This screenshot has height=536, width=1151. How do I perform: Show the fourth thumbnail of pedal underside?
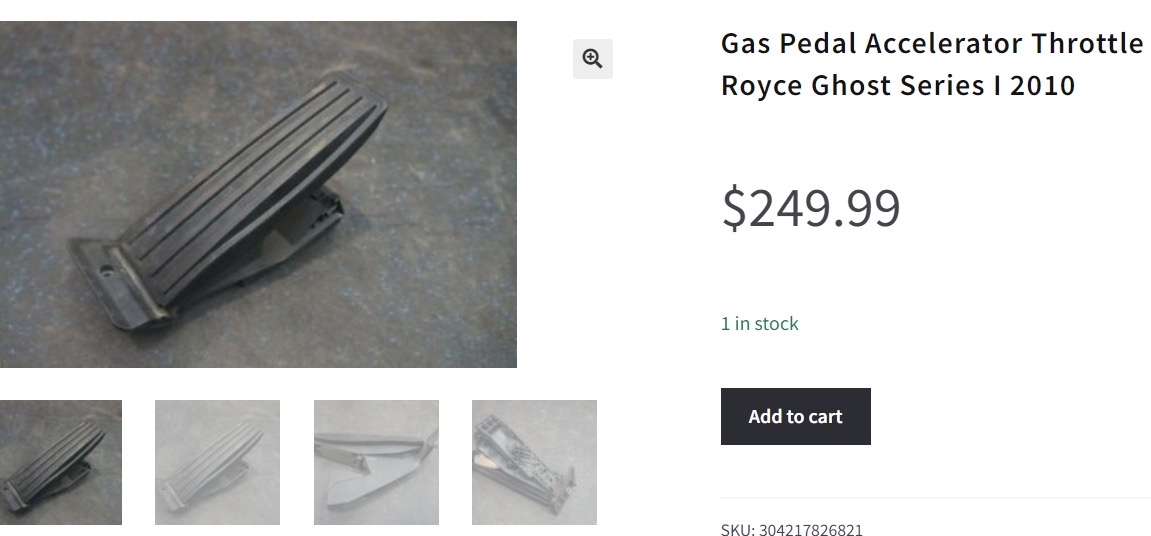point(534,462)
